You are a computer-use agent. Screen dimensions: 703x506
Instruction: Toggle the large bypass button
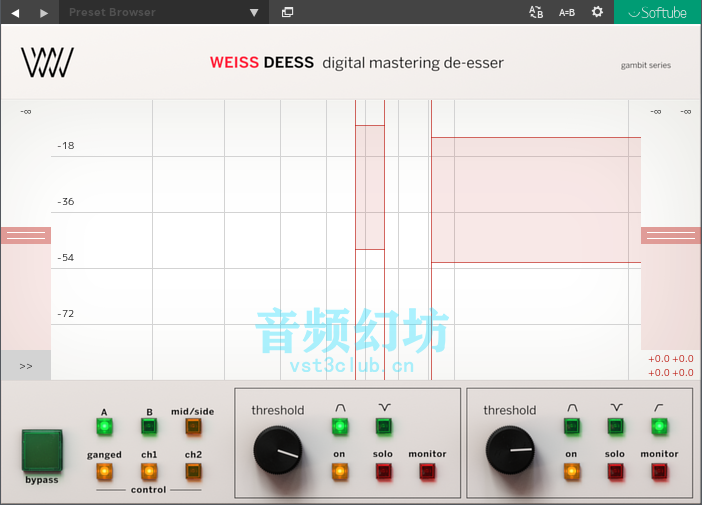click(x=42, y=450)
